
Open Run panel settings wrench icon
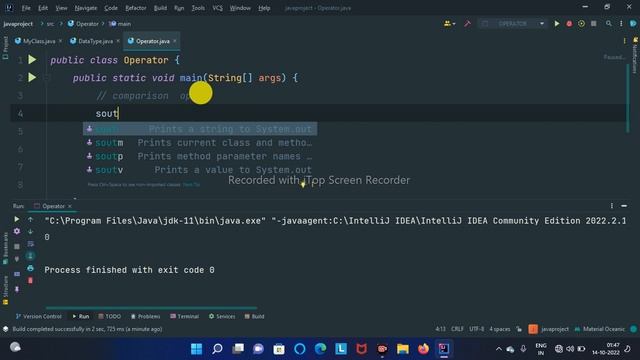tap(17, 231)
